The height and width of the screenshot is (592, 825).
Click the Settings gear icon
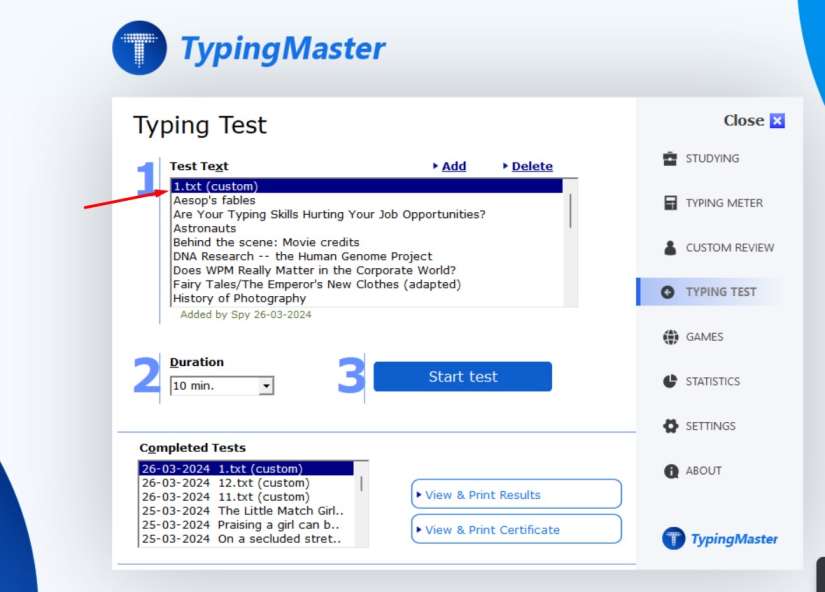click(670, 426)
